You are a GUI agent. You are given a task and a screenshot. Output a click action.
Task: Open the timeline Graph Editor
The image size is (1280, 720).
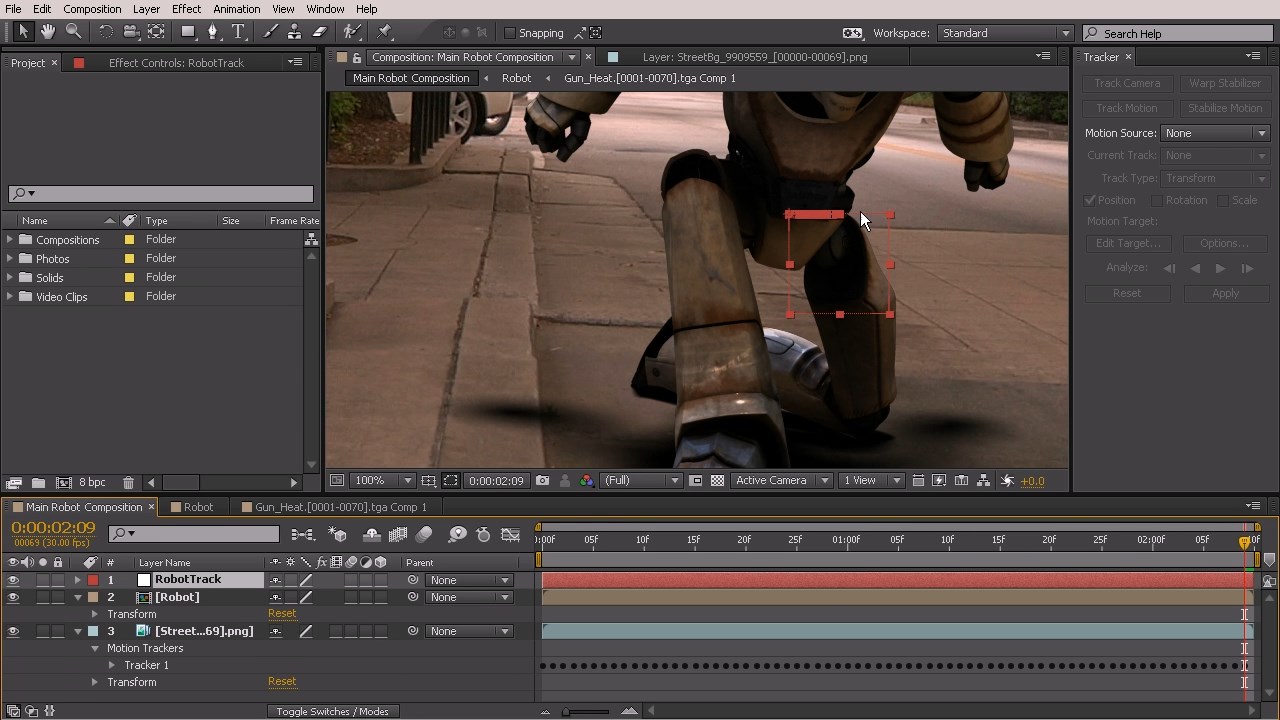[x=510, y=535]
